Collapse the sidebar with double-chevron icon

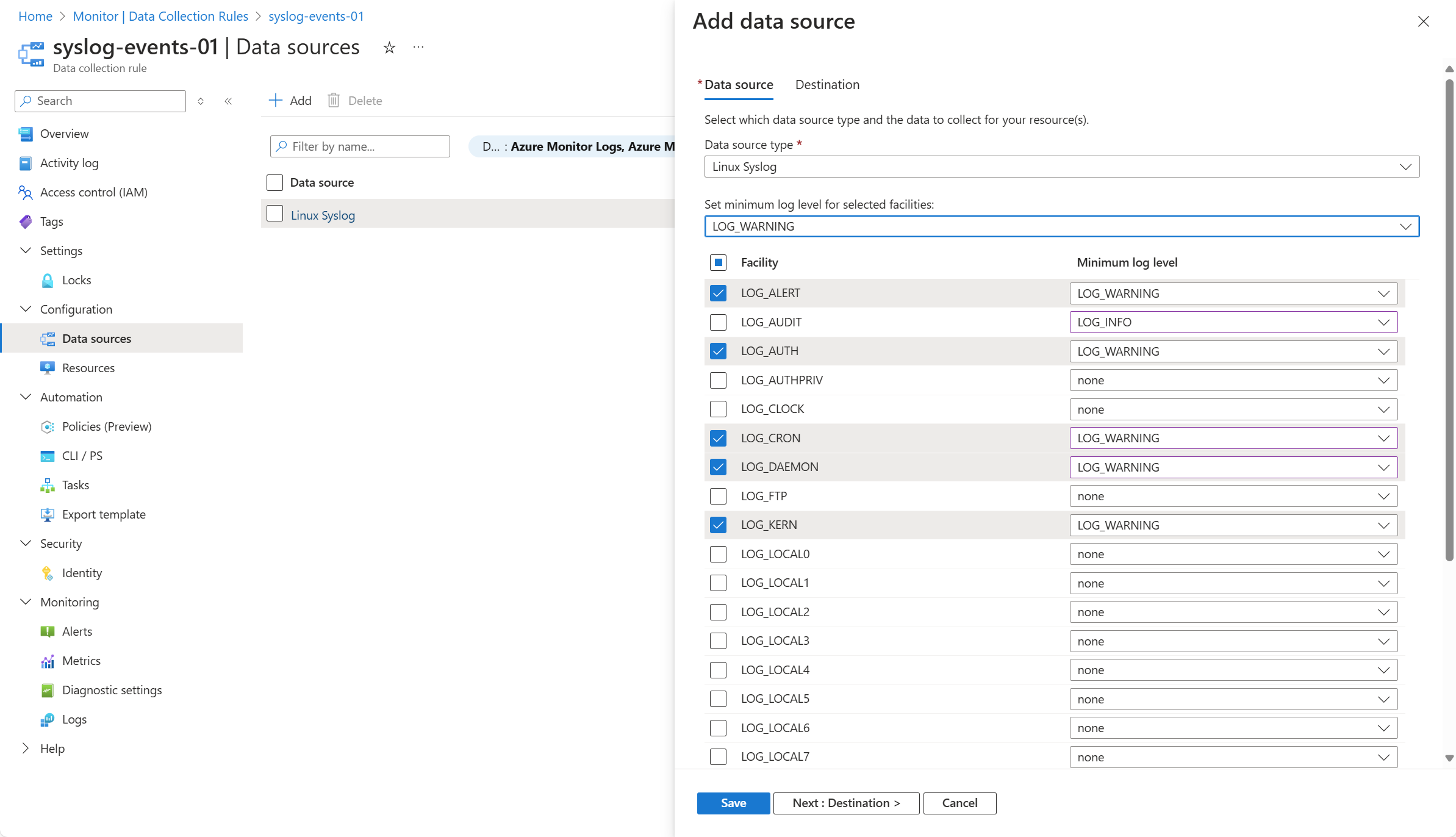(x=228, y=101)
